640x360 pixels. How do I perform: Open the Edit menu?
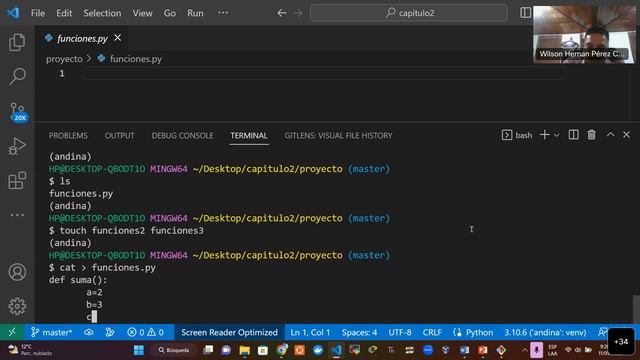[64, 13]
